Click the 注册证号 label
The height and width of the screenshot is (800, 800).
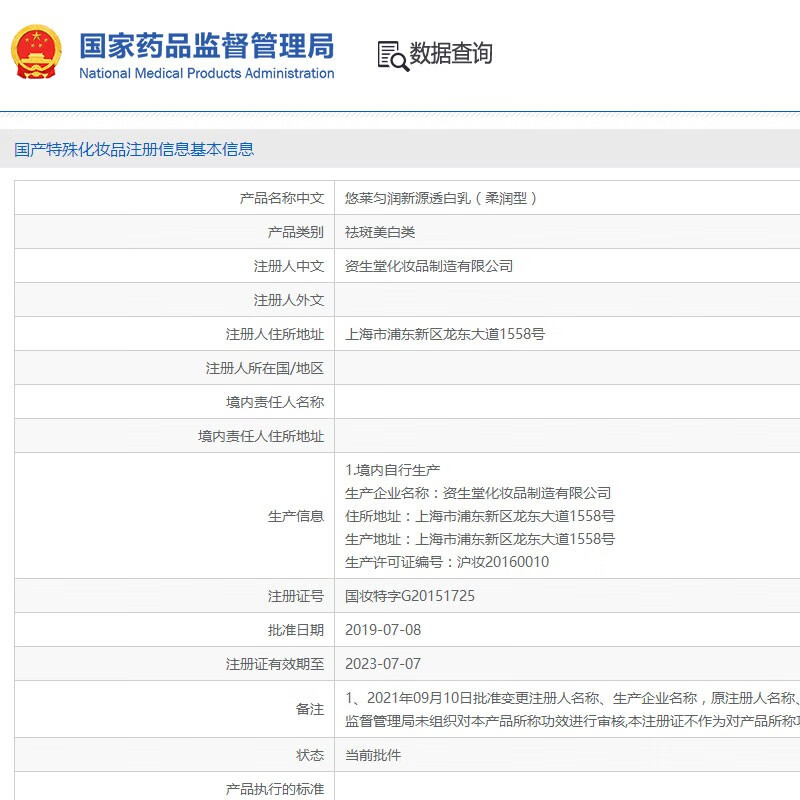[296, 596]
